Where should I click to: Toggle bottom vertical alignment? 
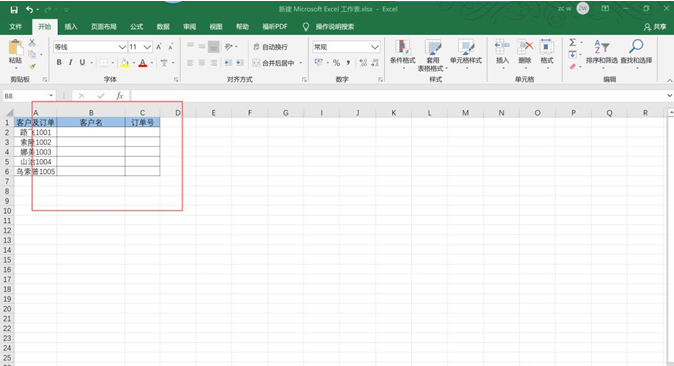(x=214, y=46)
